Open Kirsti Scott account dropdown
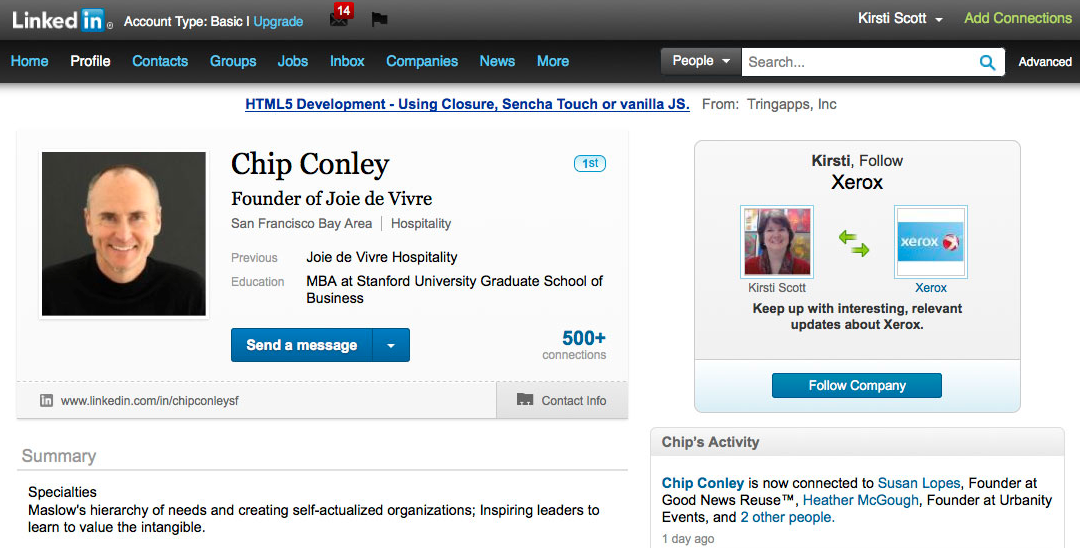The height and width of the screenshot is (548, 1080). click(x=900, y=19)
